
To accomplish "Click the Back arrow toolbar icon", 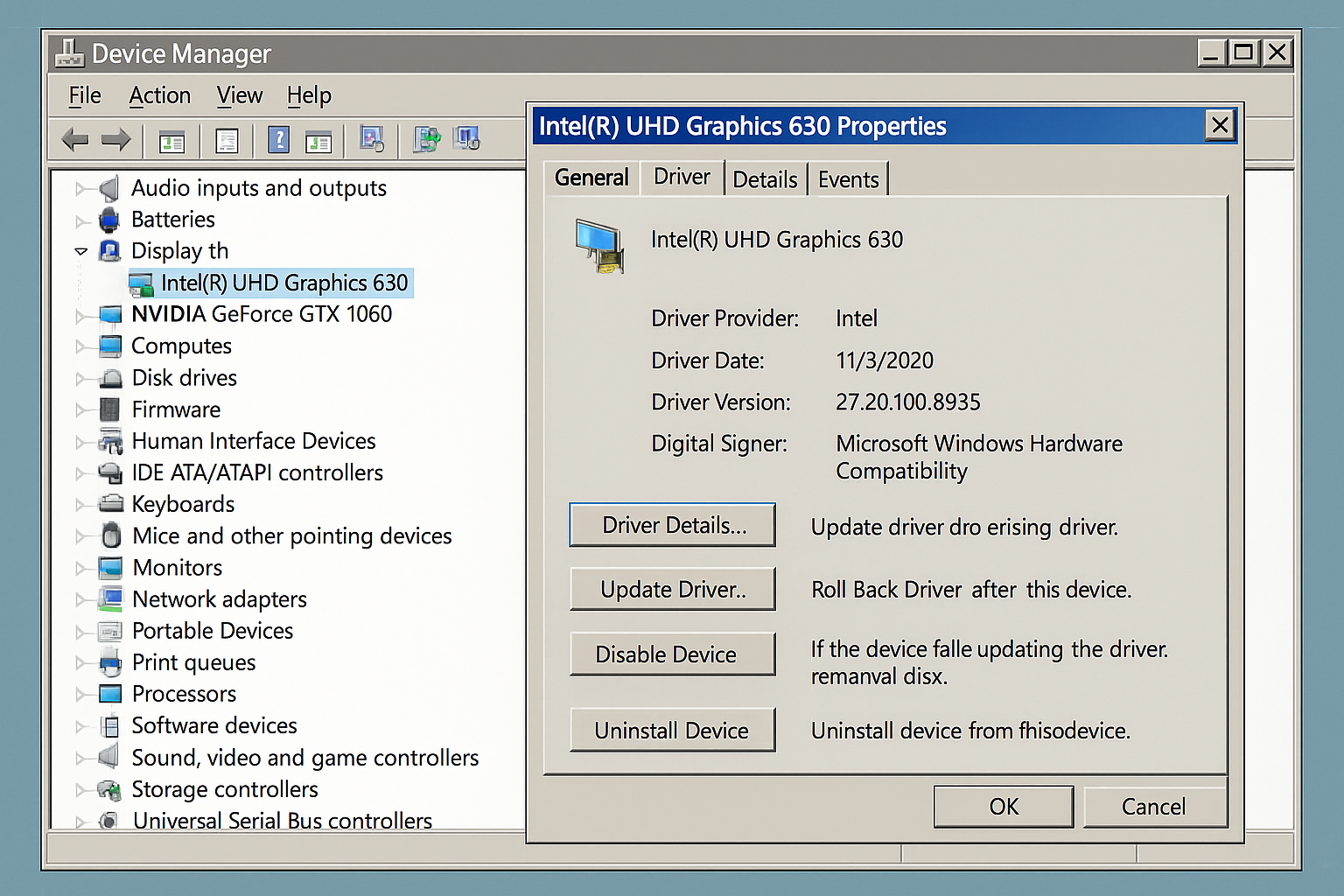I will click(75, 139).
